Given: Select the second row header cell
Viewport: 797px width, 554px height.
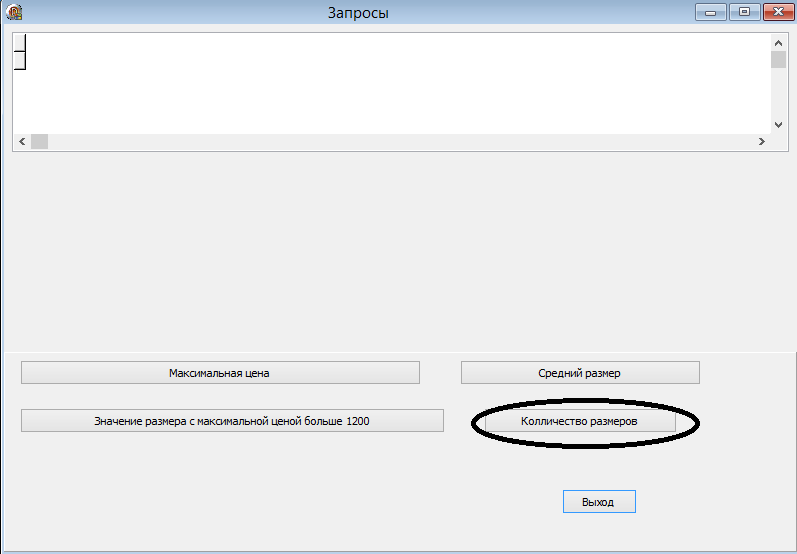Looking at the screenshot, I should point(19,60).
